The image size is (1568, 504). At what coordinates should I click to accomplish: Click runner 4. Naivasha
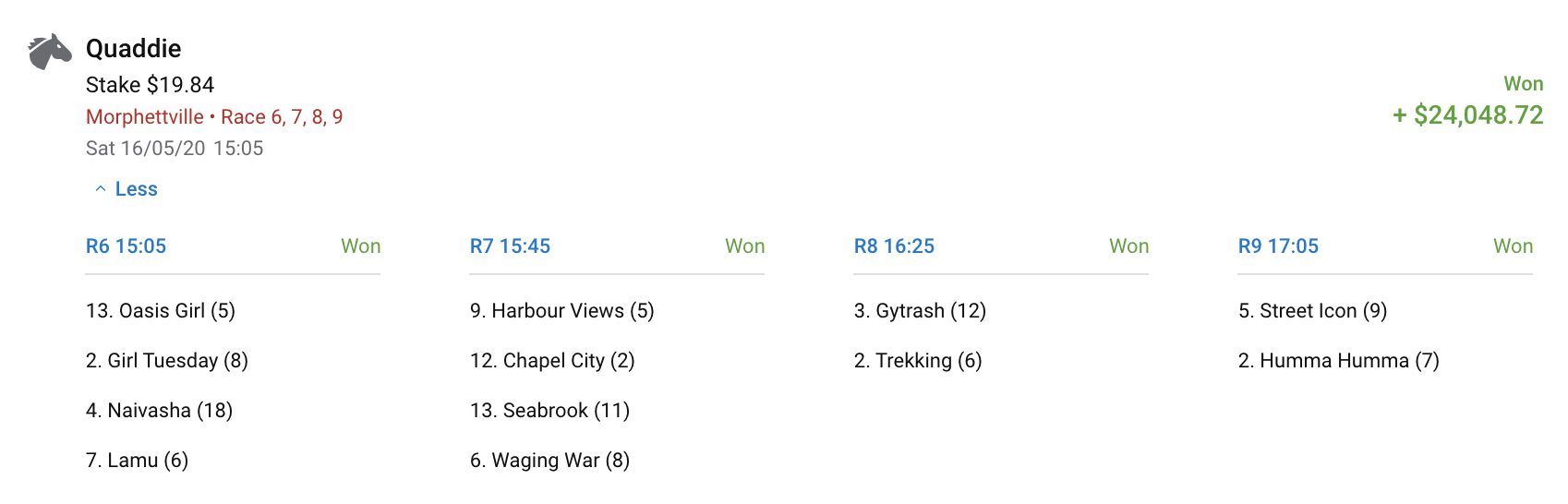click(x=159, y=411)
